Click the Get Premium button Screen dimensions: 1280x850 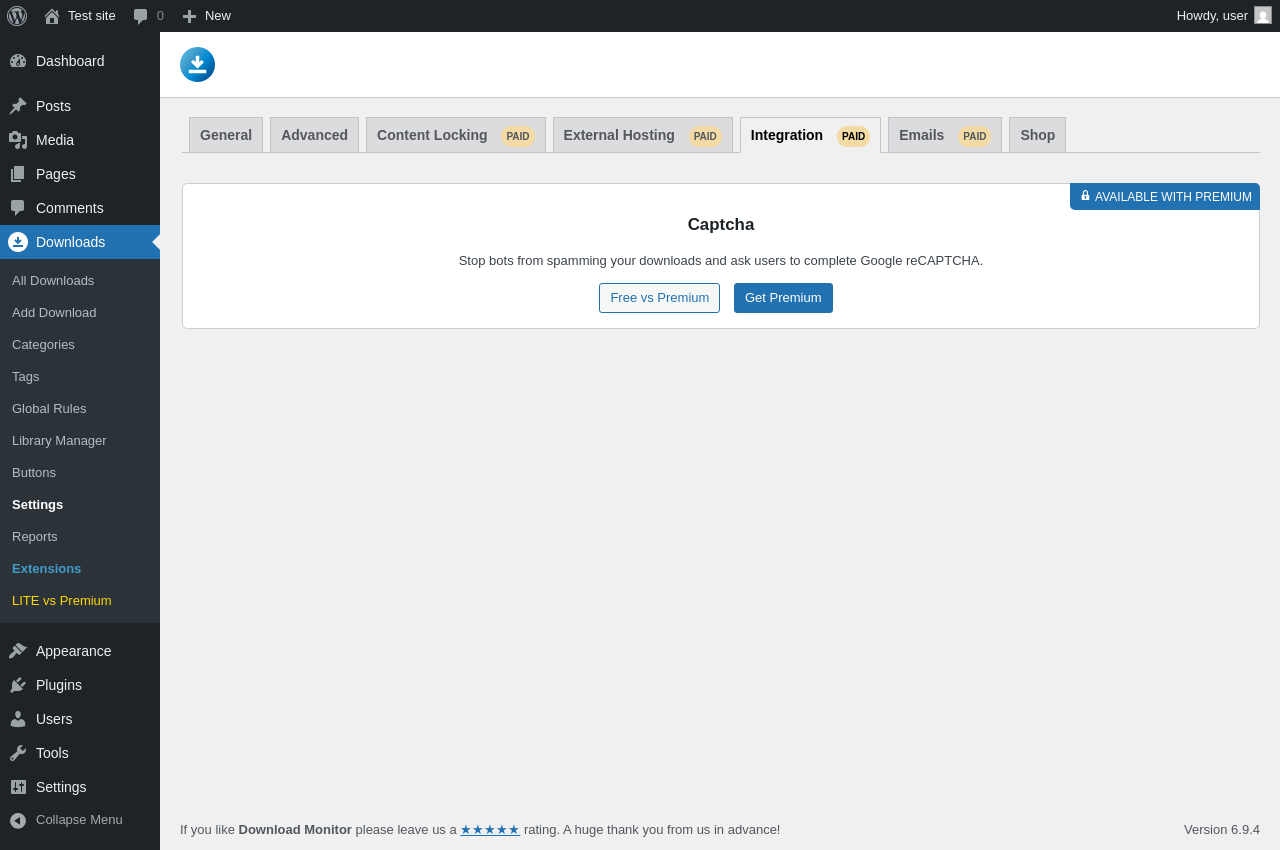783,298
